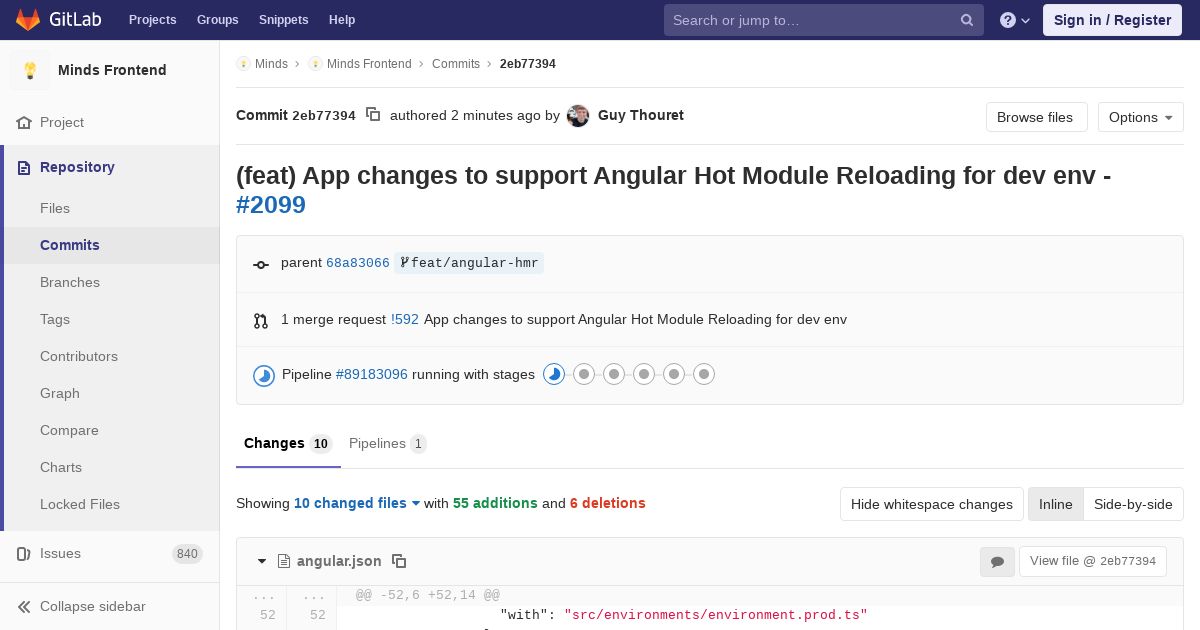Click the search magnifier icon
Viewport: 1200px width, 630px height.
coord(967,20)
